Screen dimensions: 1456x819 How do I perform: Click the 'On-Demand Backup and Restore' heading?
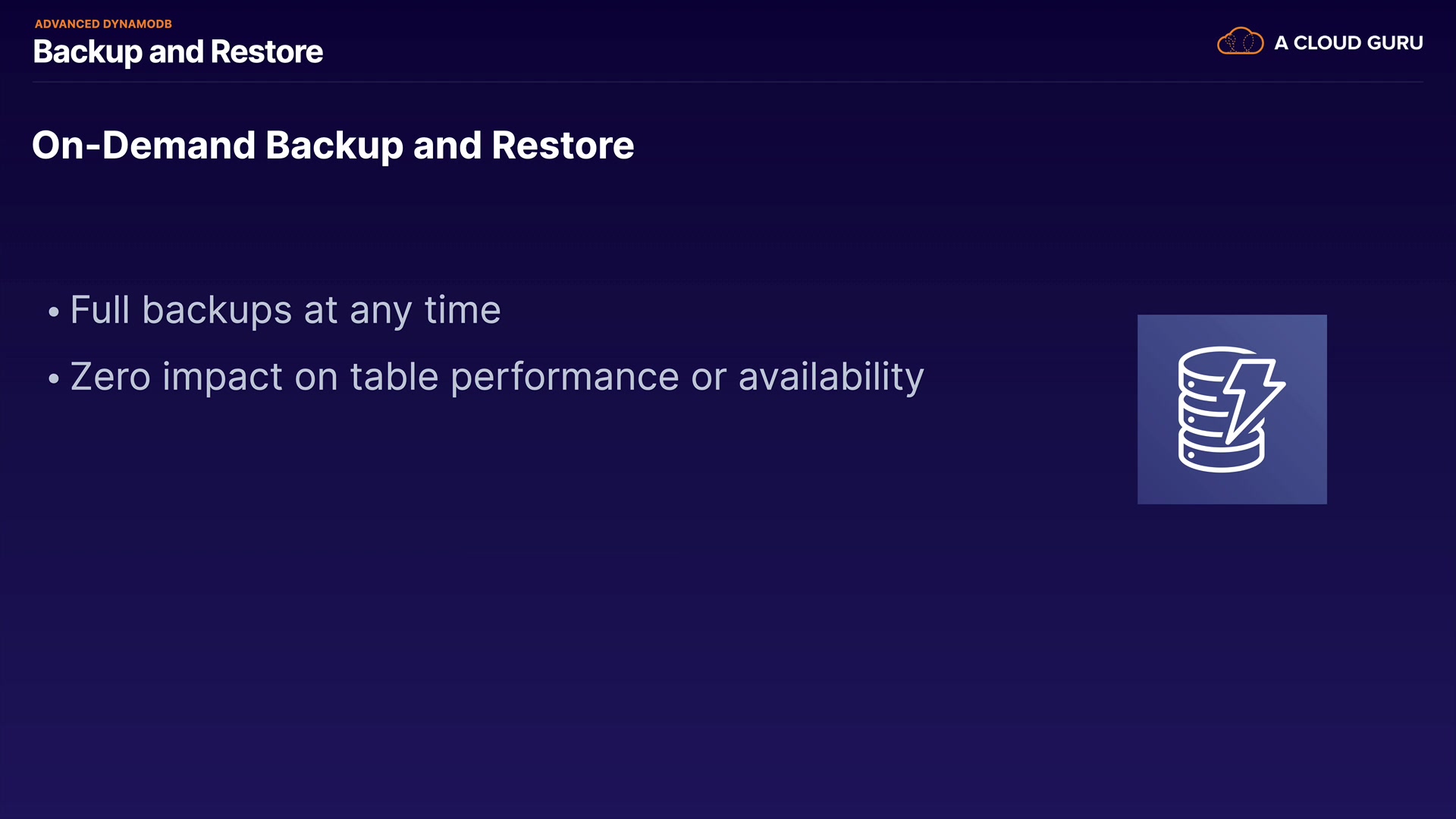[x=333, y=145]
